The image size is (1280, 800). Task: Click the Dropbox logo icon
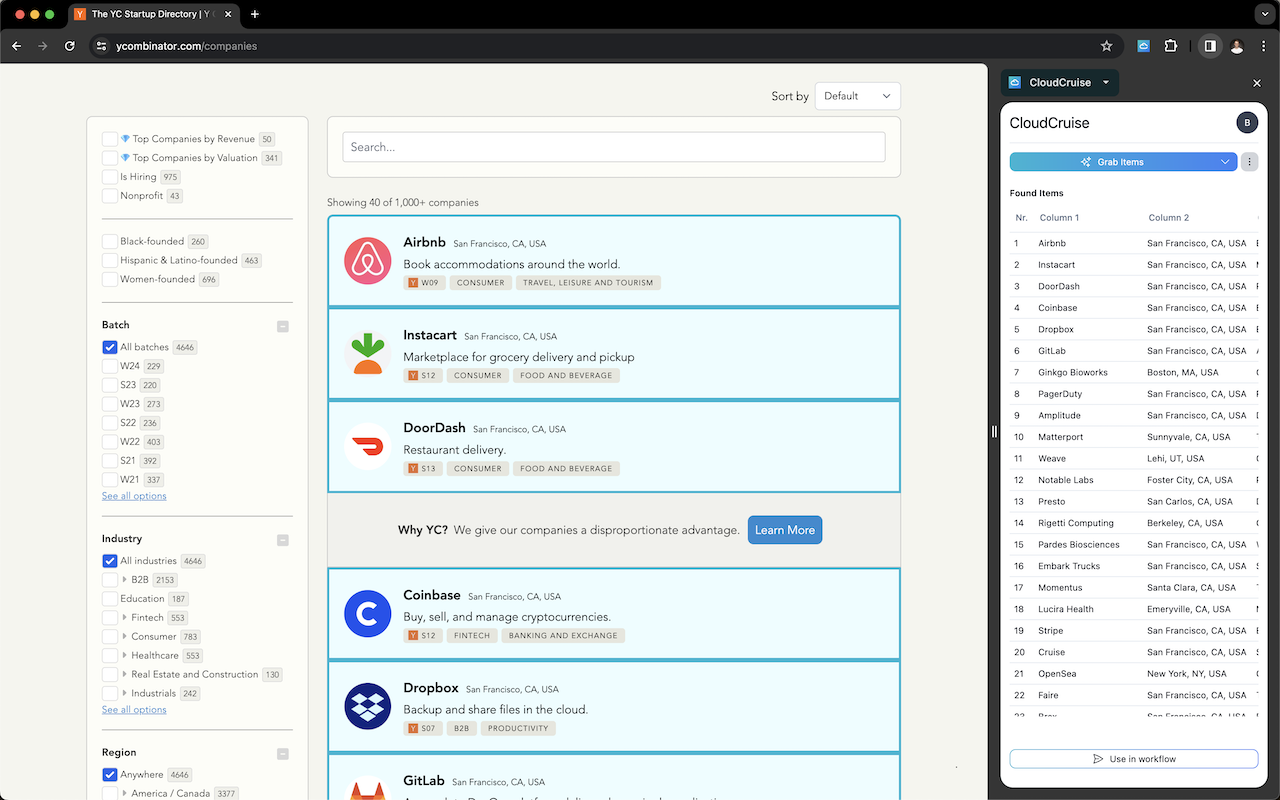tap(367, 706)
